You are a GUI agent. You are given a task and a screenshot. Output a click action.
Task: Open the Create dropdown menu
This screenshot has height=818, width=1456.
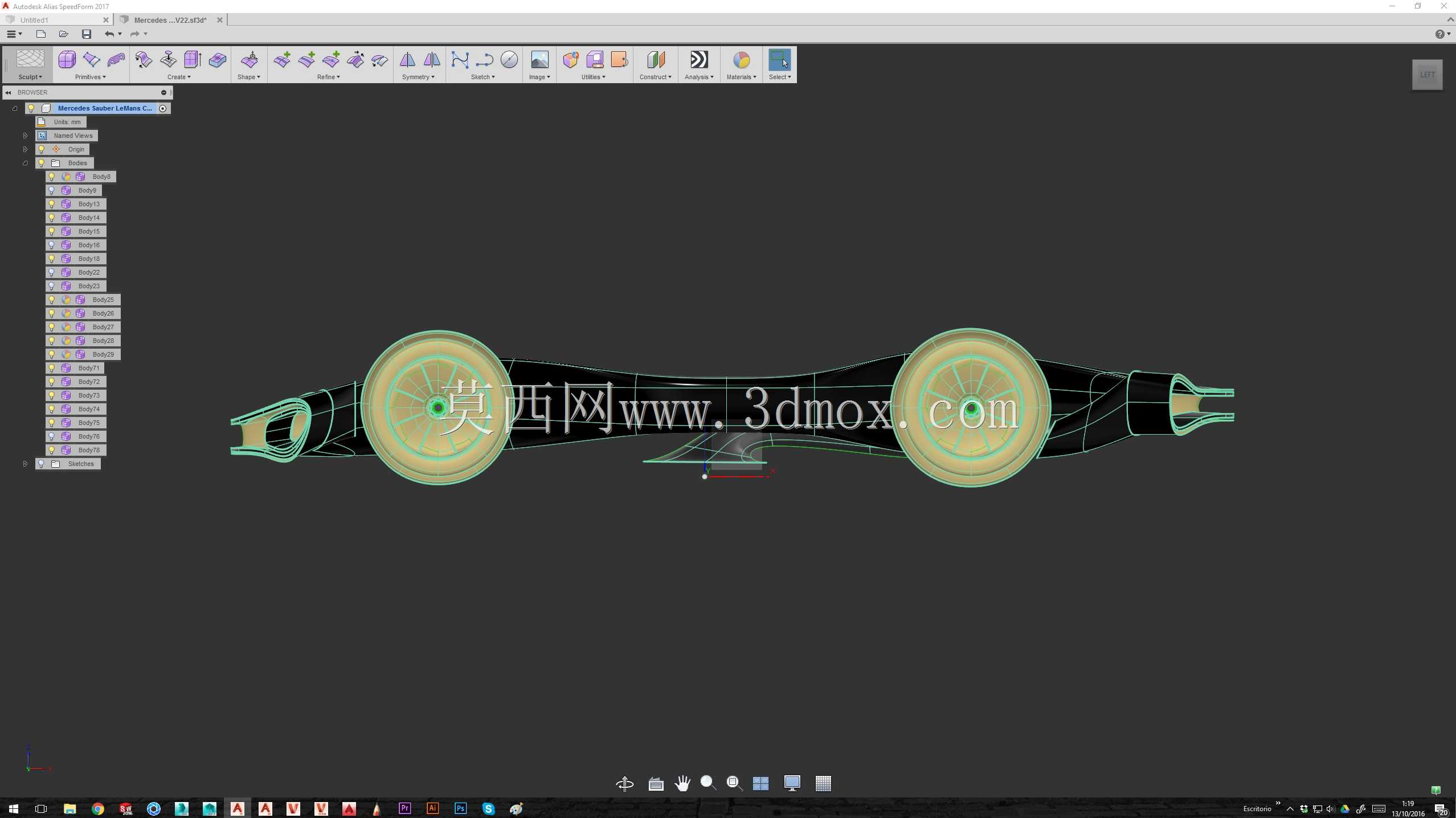[179, 77]
